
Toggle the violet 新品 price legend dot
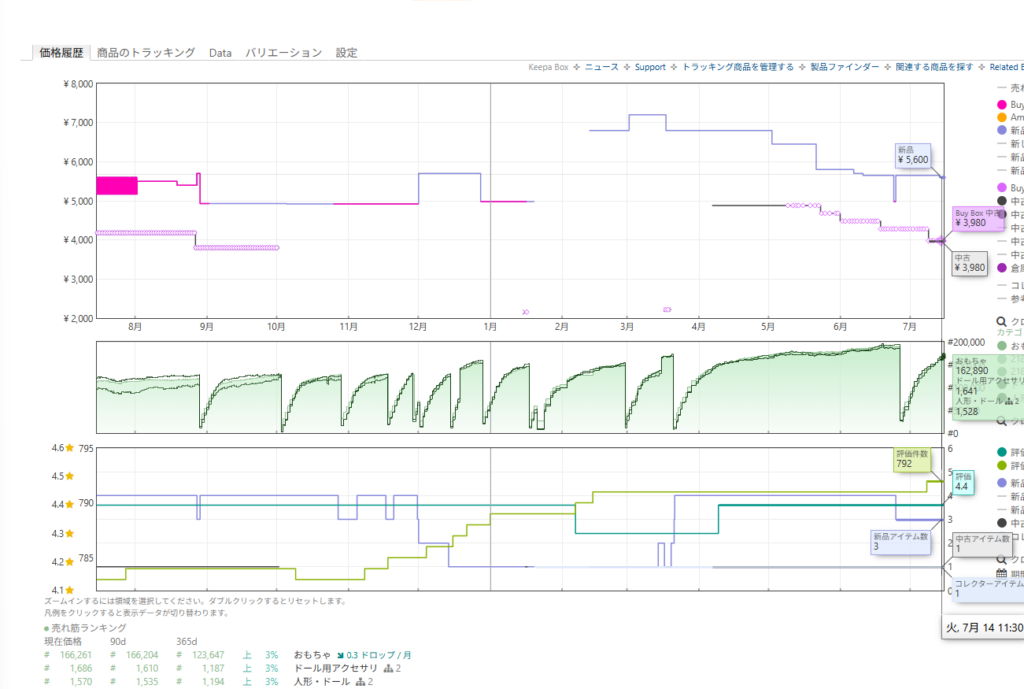click(1002, 131)
